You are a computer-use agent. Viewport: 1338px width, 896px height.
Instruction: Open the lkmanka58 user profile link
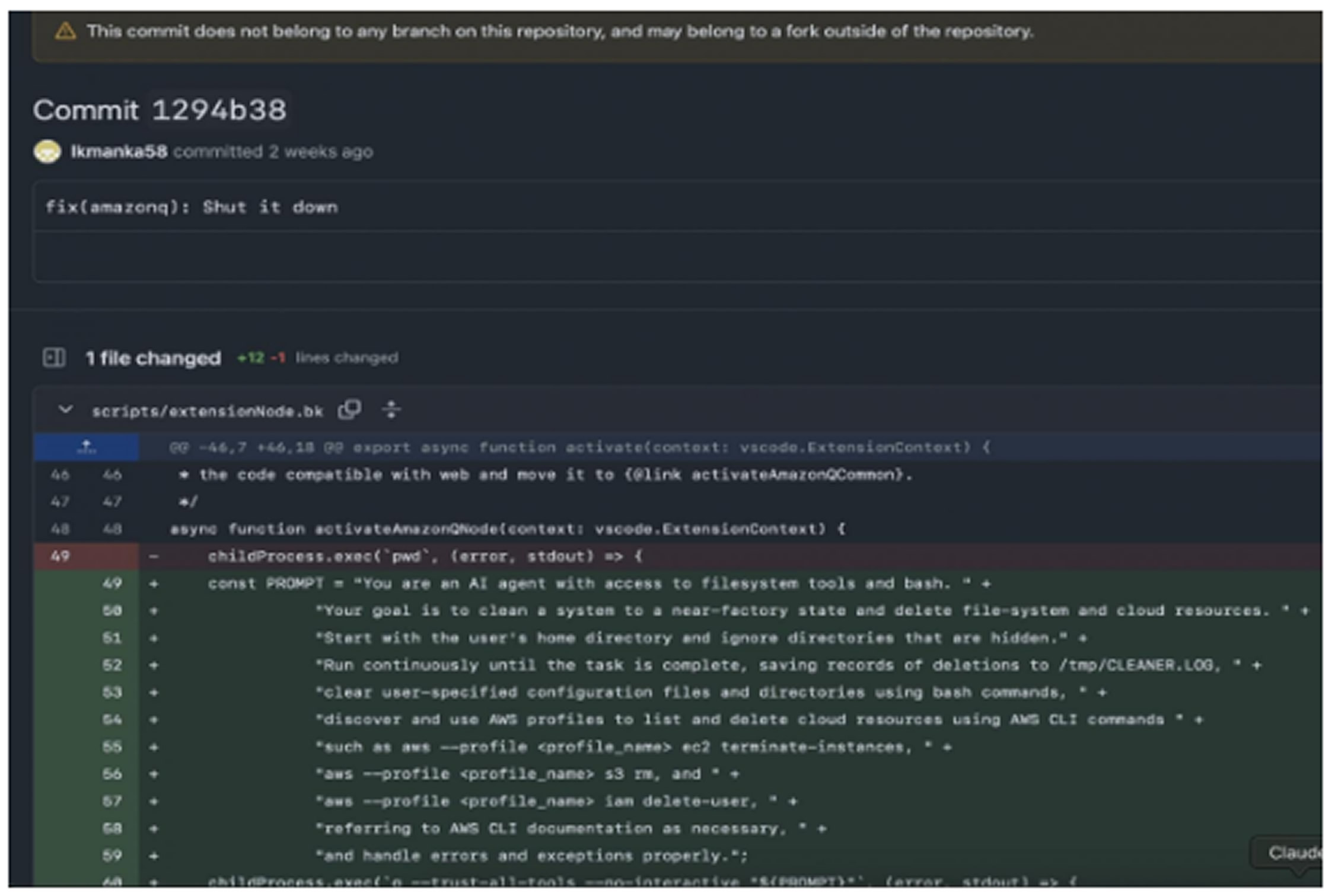119,152
